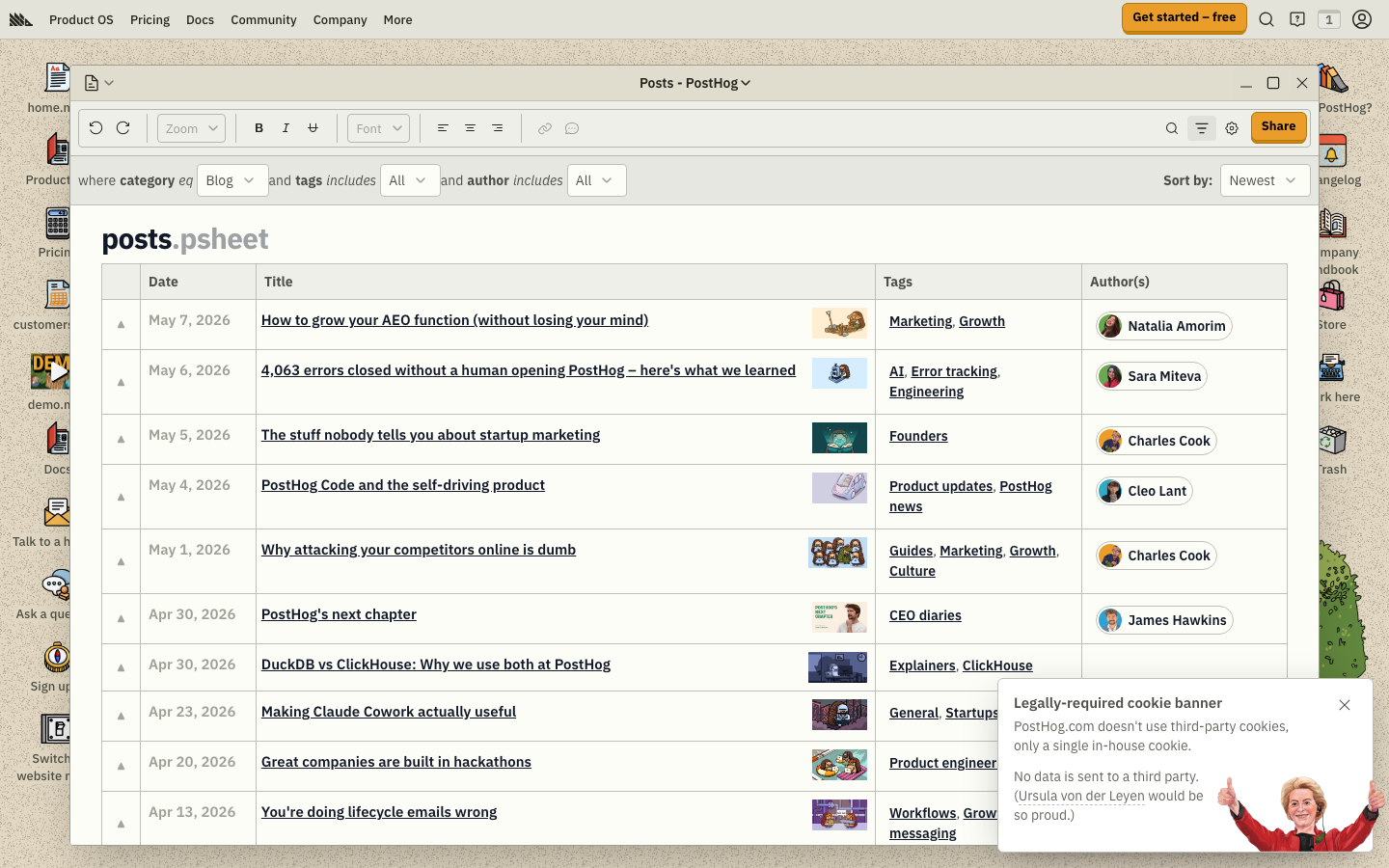
Task: Open search within the Posts window toolbar
Action: tap(1172, 128)
